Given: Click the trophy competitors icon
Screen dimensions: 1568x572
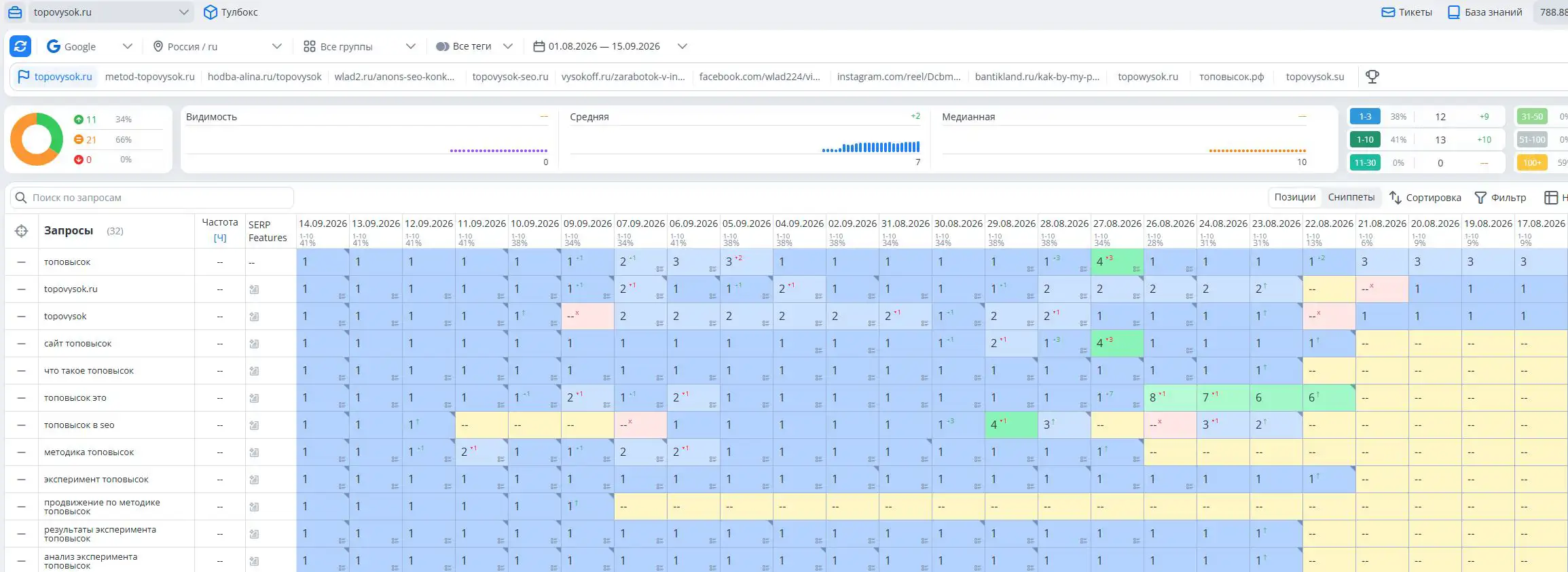Looking at the screenshot, I should click(1372, 77).
